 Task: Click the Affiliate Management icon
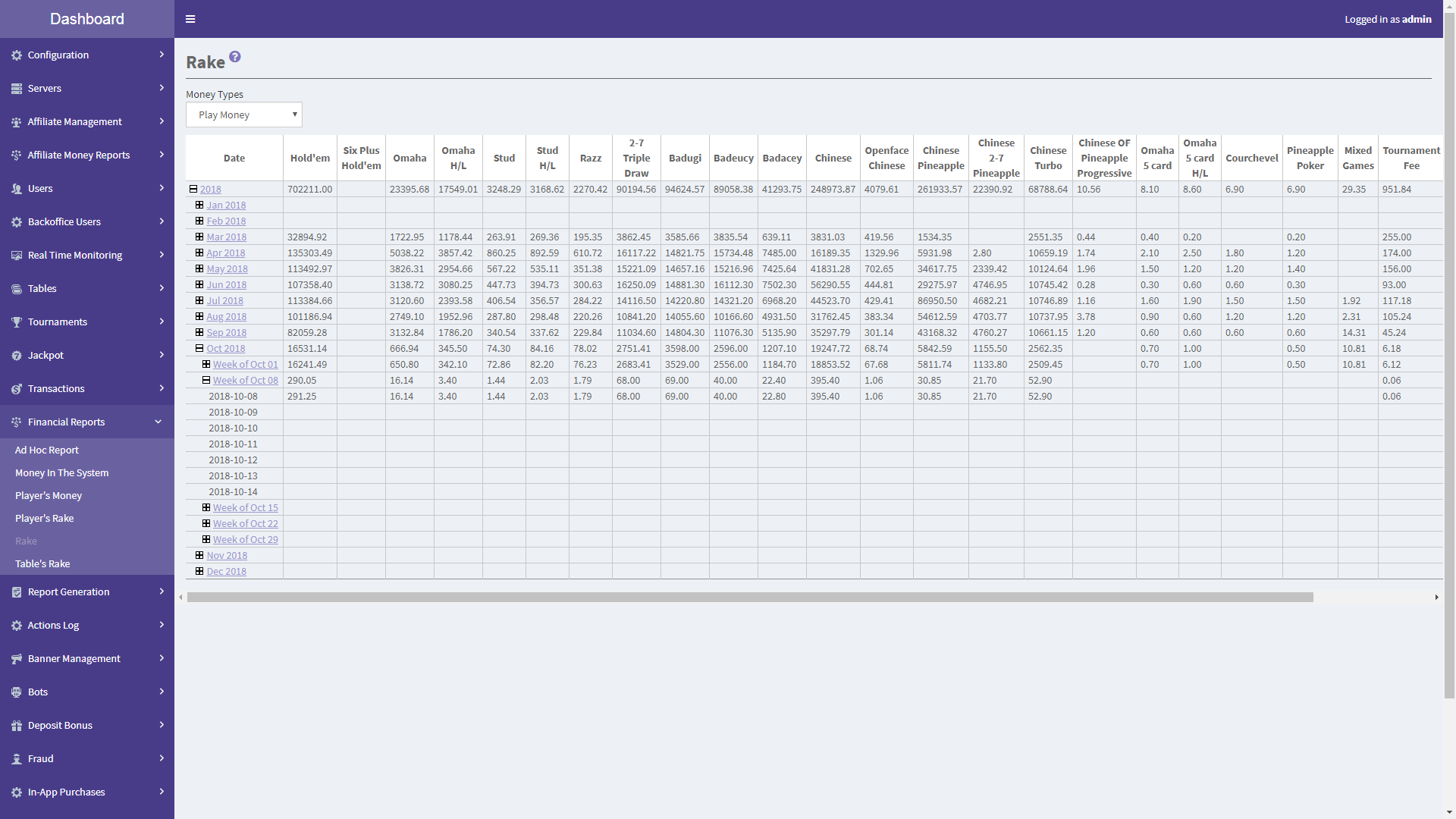click(x=17, y=122)
